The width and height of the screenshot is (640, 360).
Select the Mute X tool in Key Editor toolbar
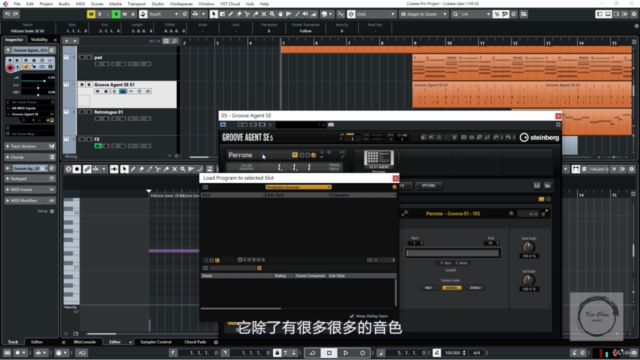(174, 169)
